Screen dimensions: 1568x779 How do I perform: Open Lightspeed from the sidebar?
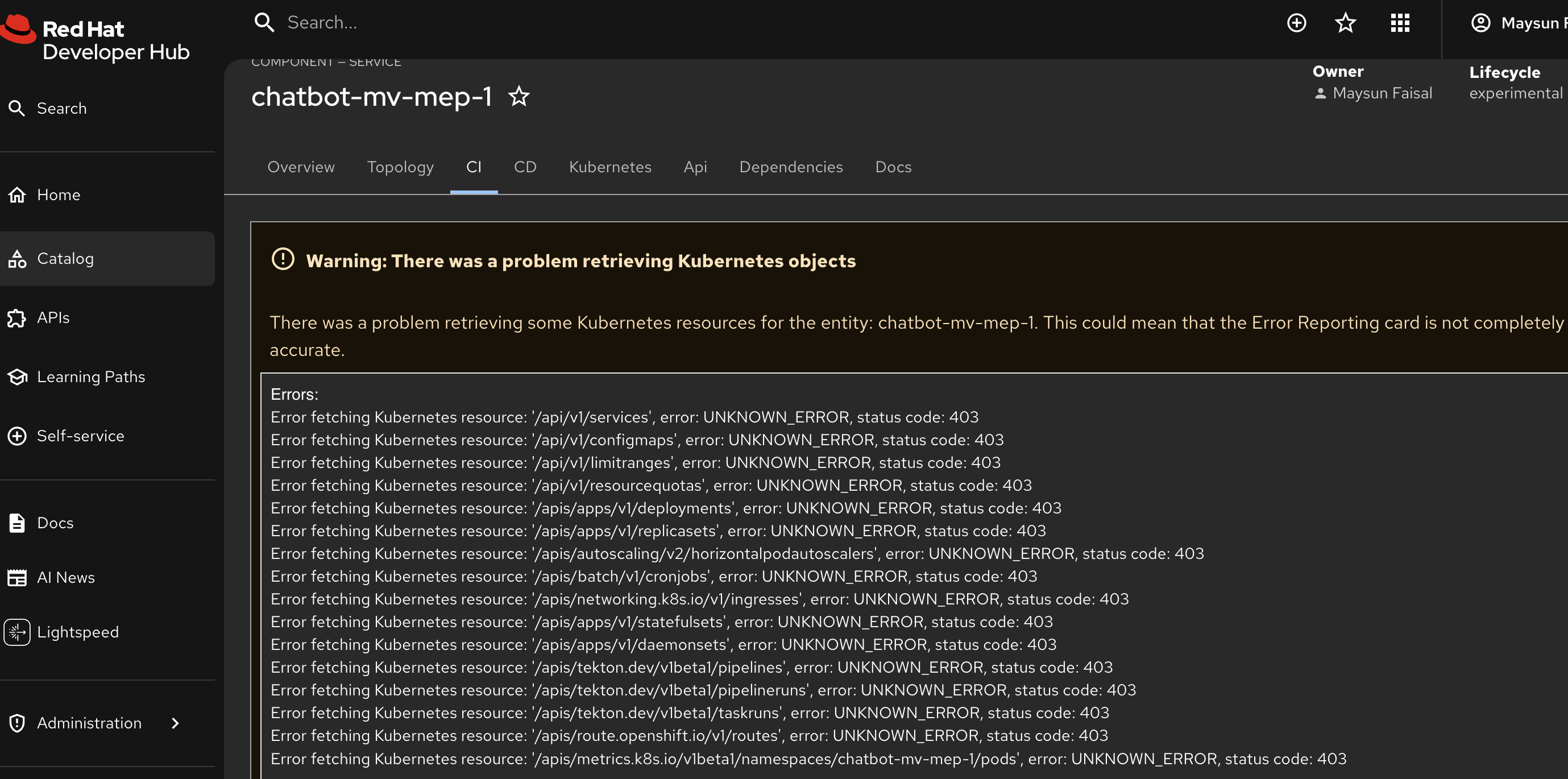pos(78,632)
